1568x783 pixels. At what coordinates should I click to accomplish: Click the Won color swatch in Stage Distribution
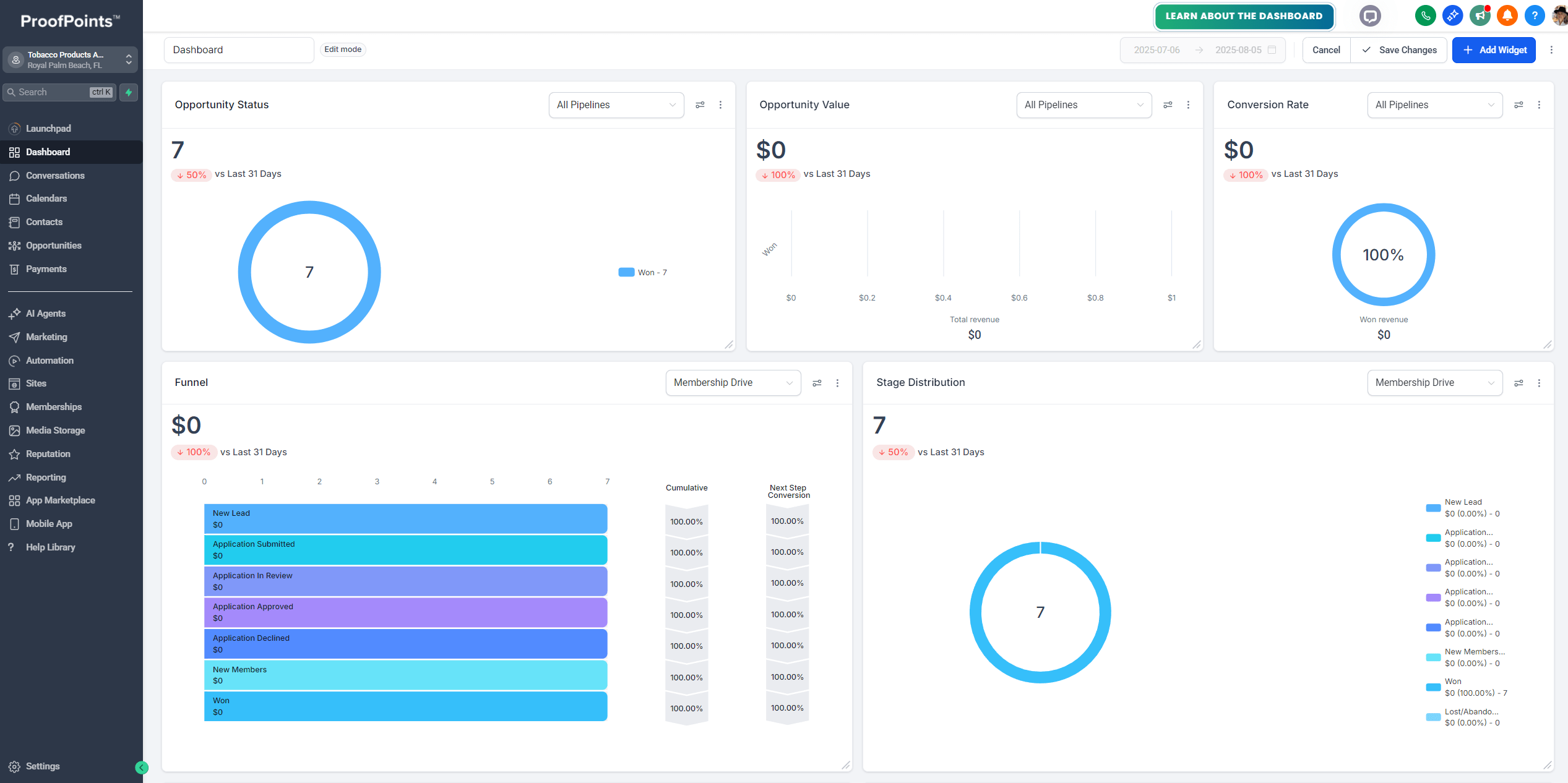tap(1433, 687)
